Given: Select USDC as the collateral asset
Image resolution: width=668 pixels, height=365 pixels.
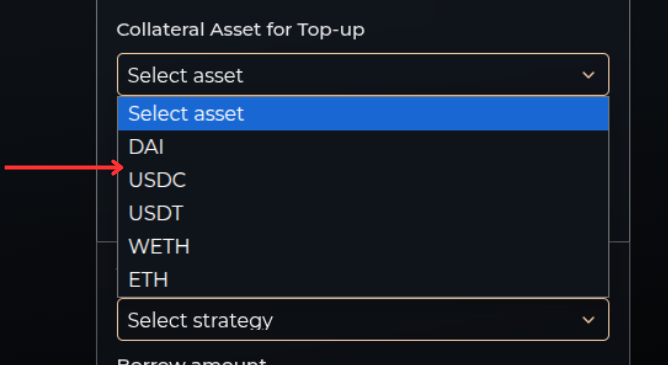Looking at the screenshot, I should point(363,180).
